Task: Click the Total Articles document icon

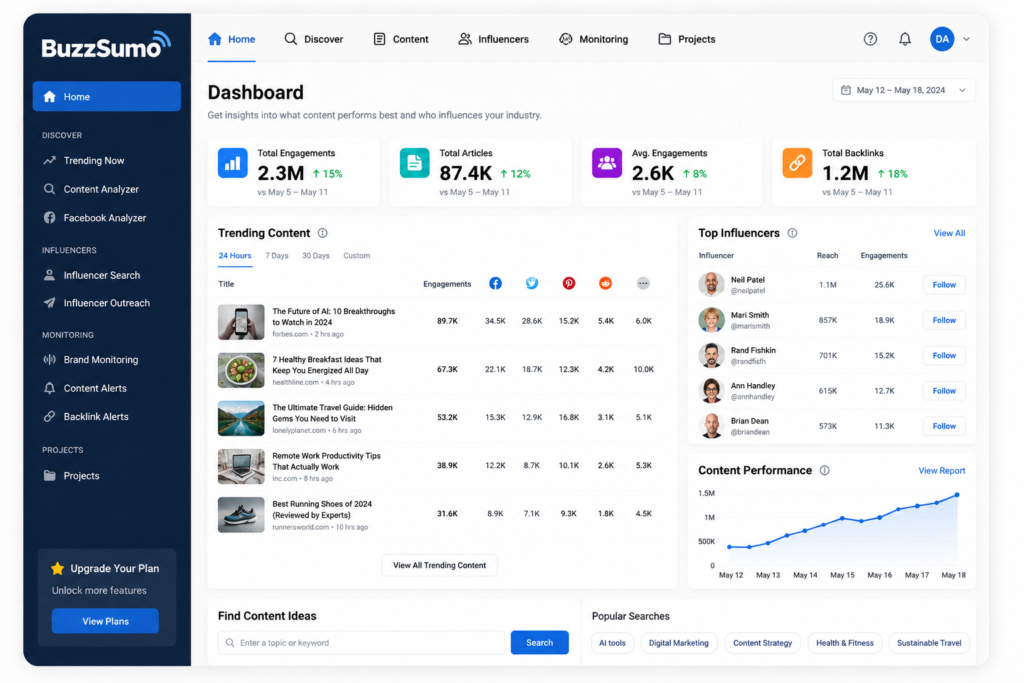Action: pos(415,163)
